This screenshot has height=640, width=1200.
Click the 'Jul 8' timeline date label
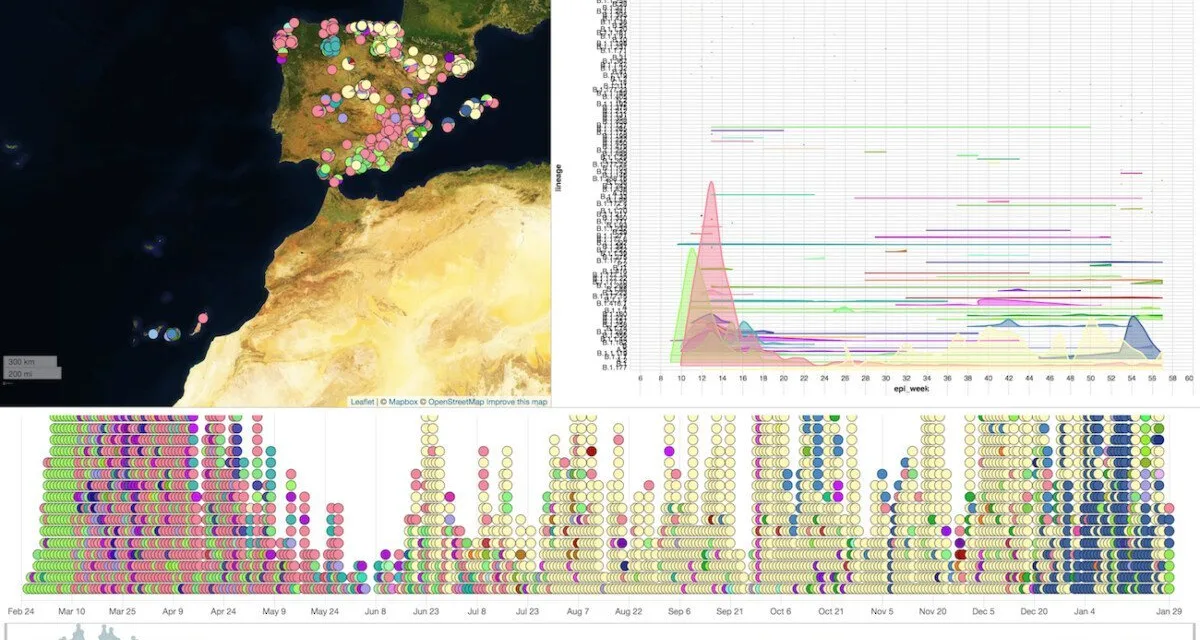(x=477, y=611)
